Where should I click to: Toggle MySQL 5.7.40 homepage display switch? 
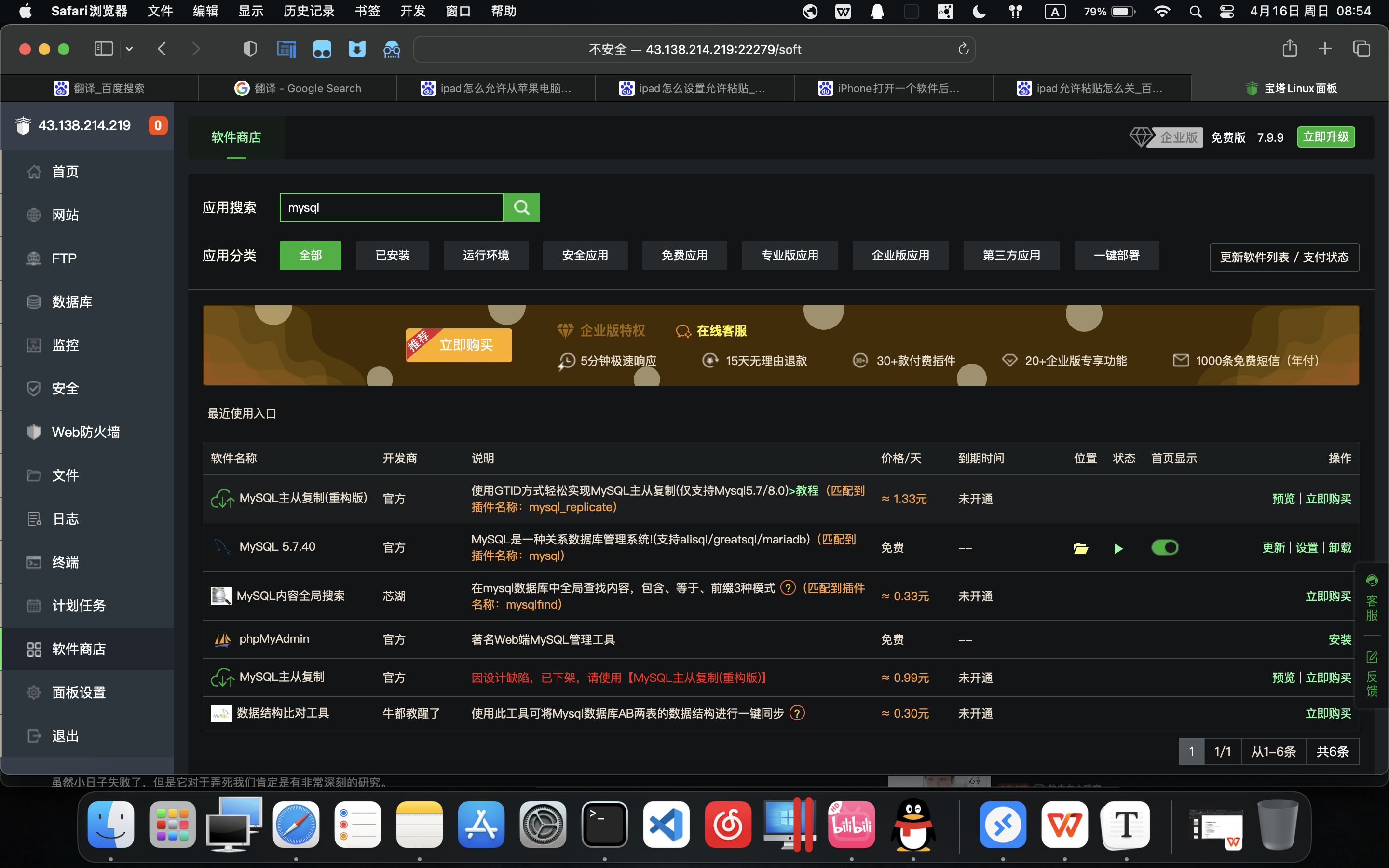point(1165,547)
